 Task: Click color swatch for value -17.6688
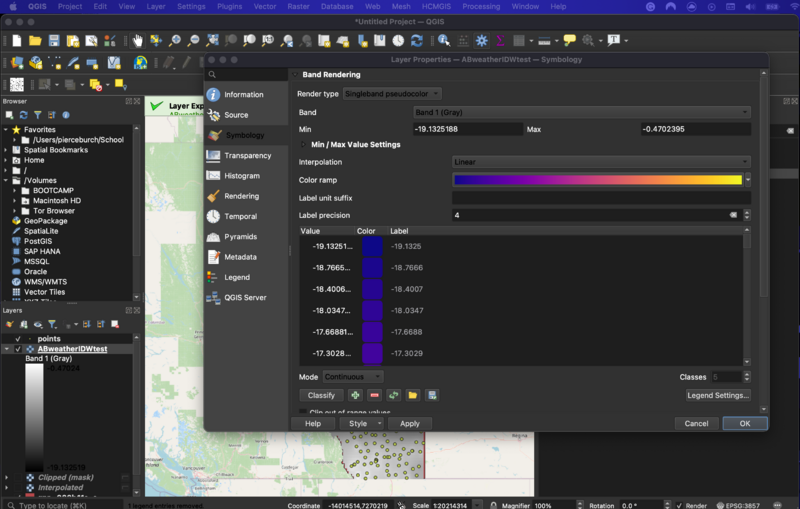coord(372,332)
